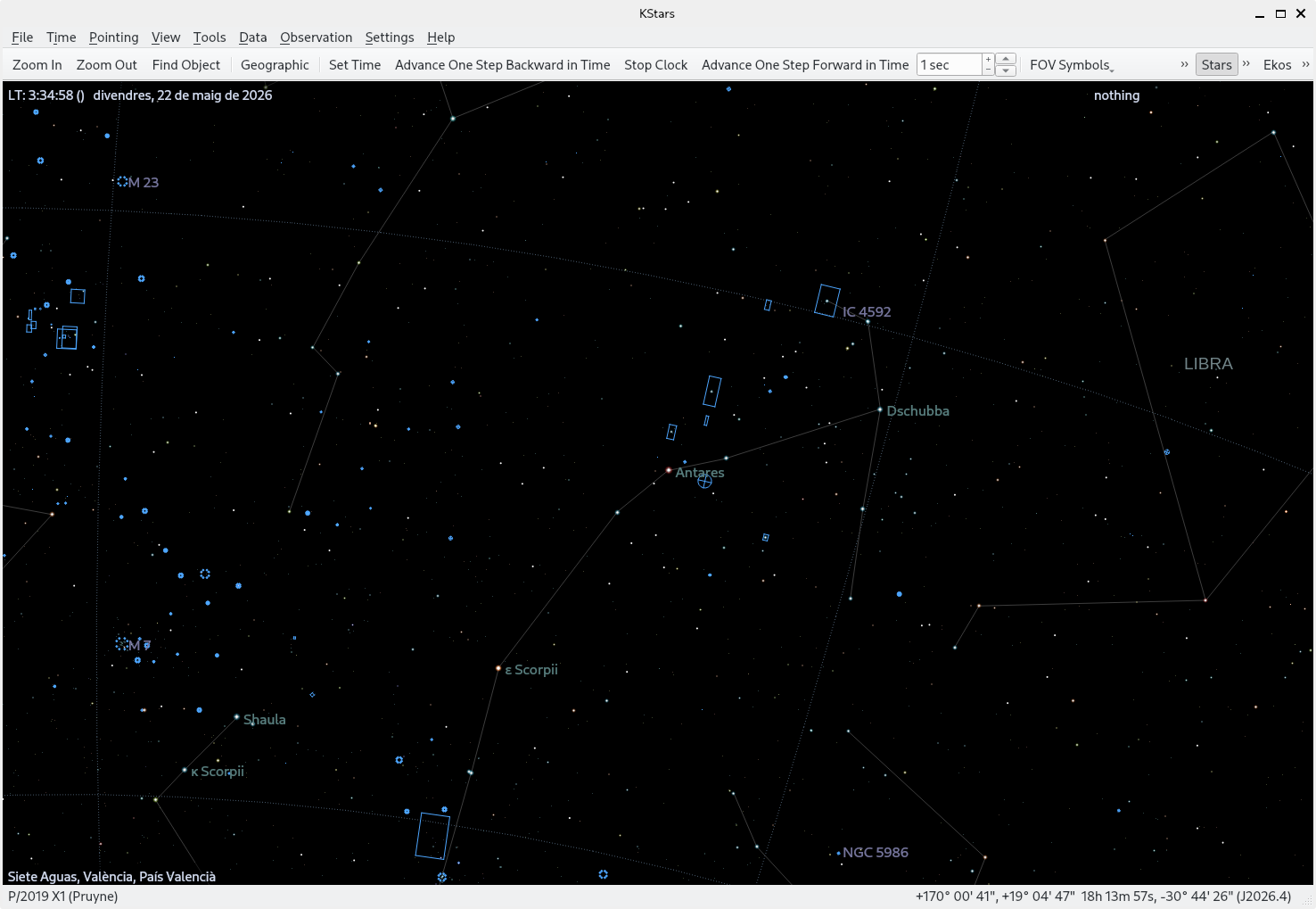
Task: Open the Settings menu
Action: point(390,37)
